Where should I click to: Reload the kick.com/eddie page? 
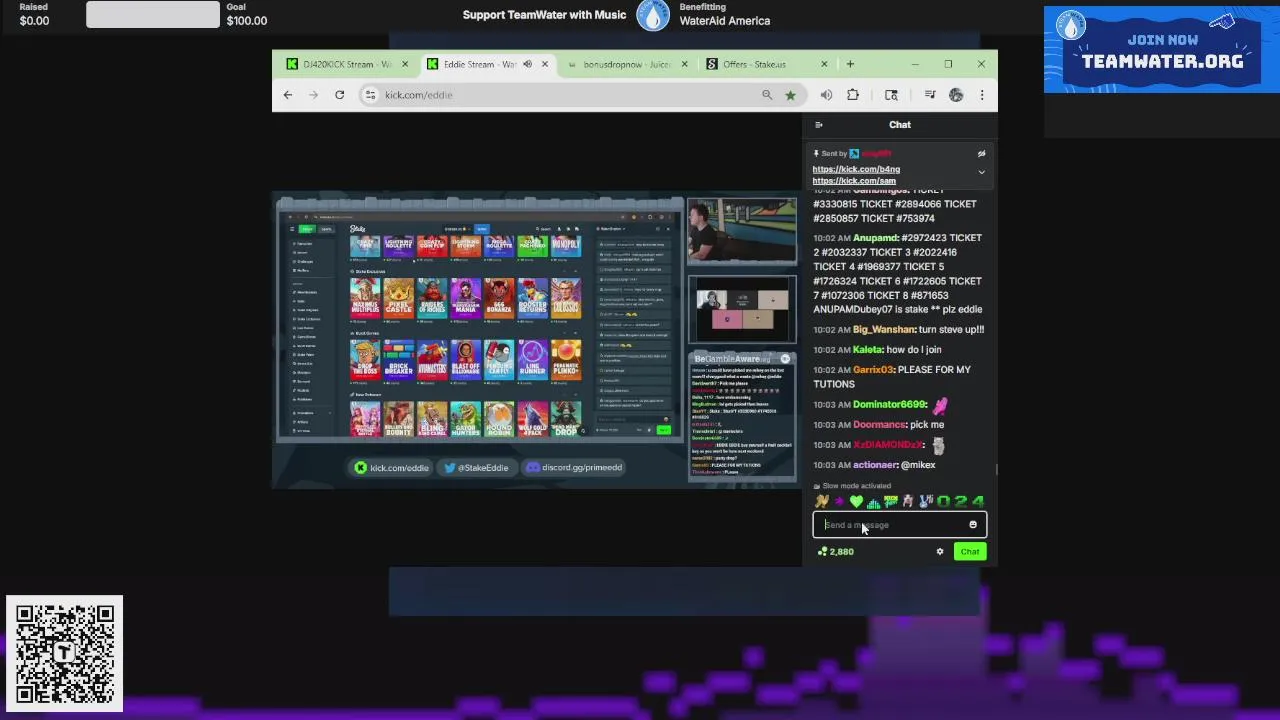[x=339, y=95]
